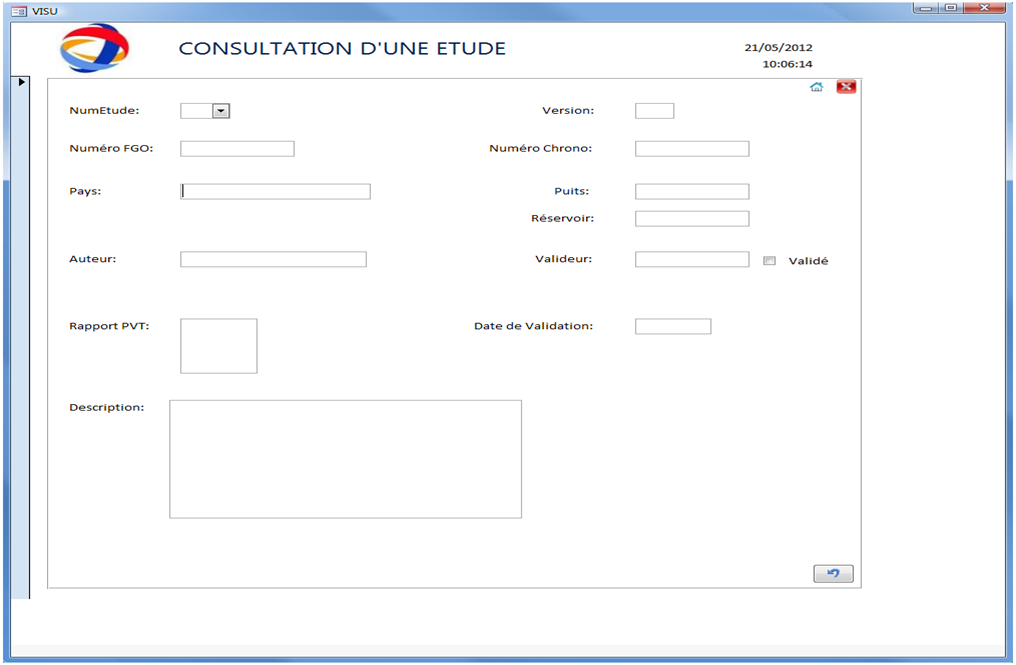This screenshot has height=665, width=1016.
Task: Focus the Valideur input field
Action: (x=691, y=259)
